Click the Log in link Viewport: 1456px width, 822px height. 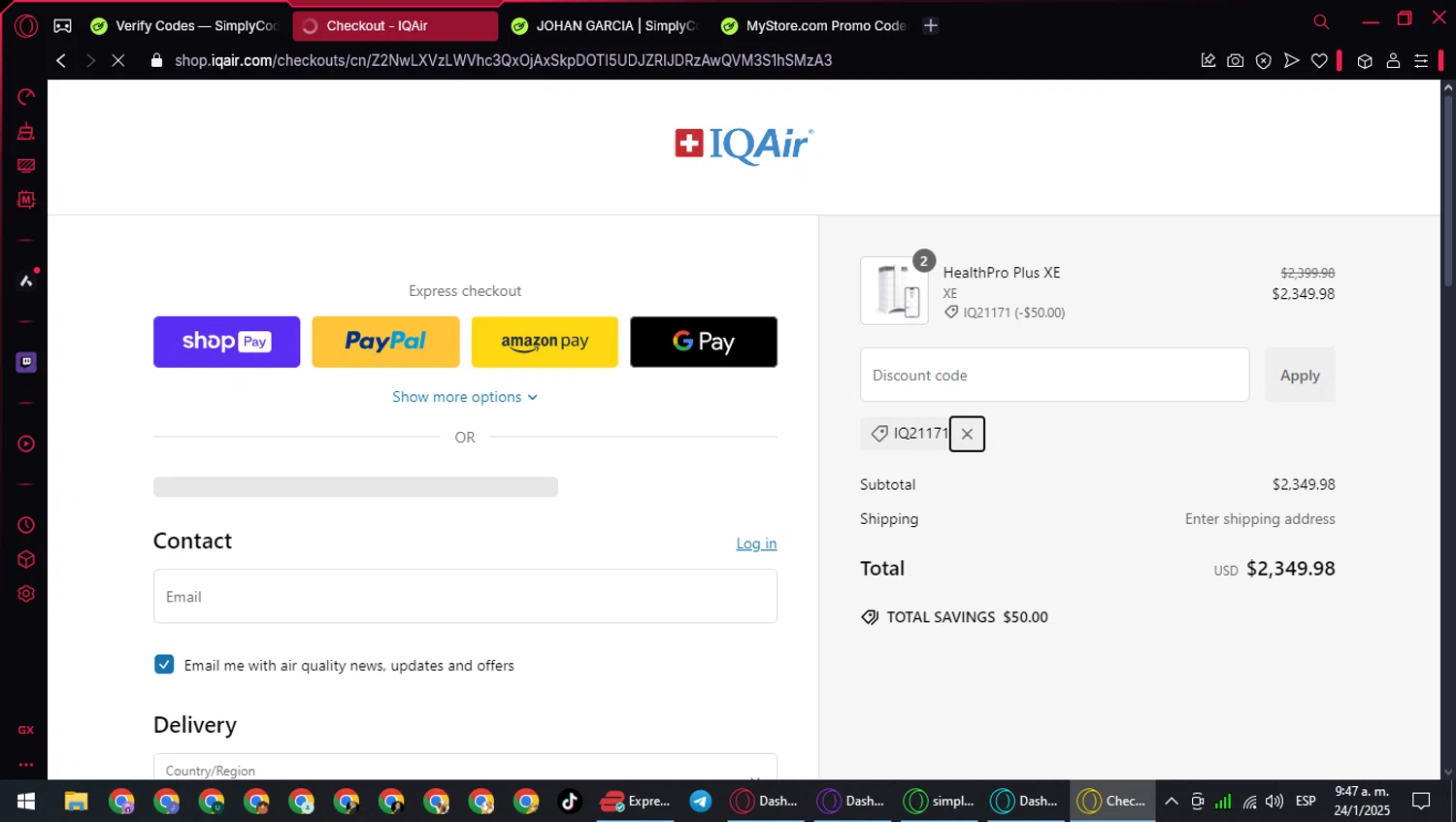tap(756, 543)
